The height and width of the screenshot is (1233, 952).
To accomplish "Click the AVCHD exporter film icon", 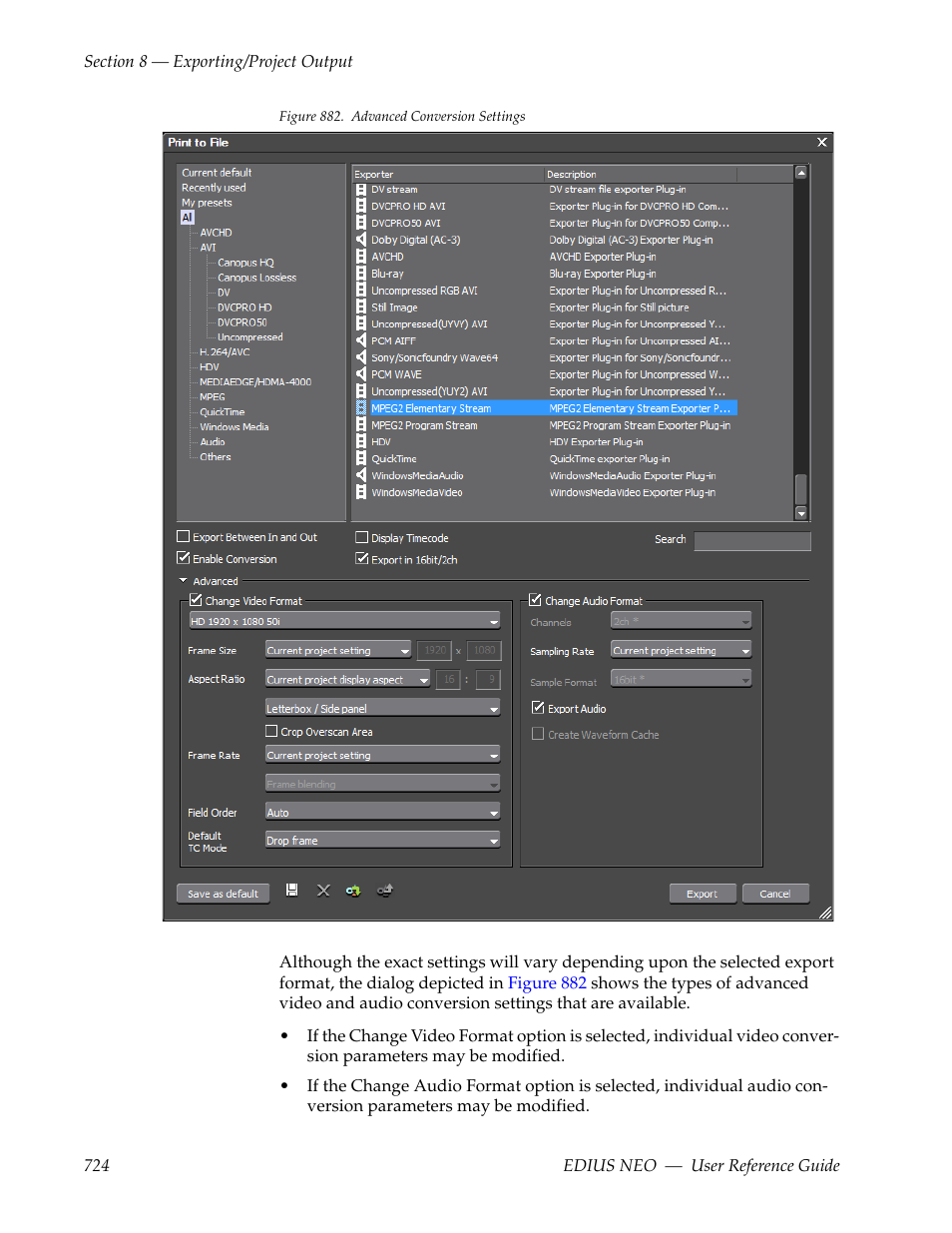I will coord(361,257).
